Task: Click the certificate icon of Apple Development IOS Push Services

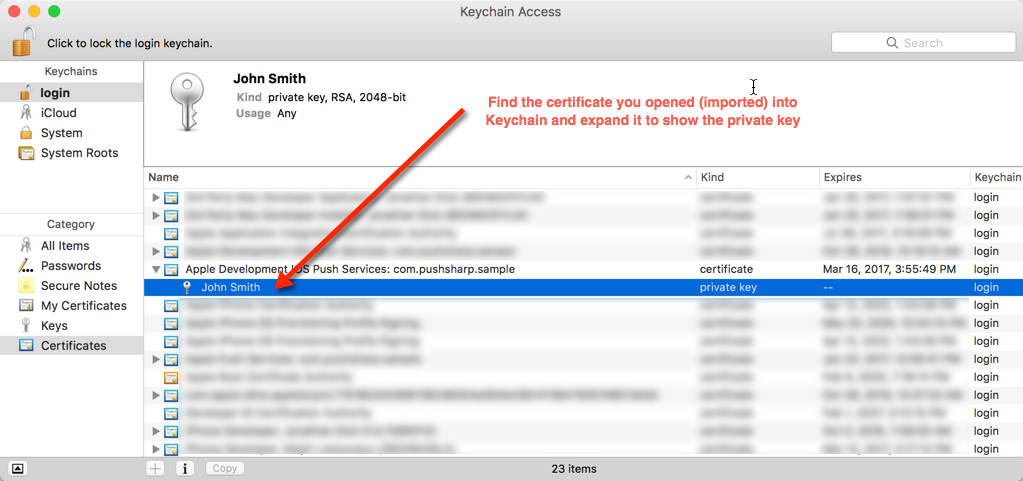Action: tap(171, 270)
